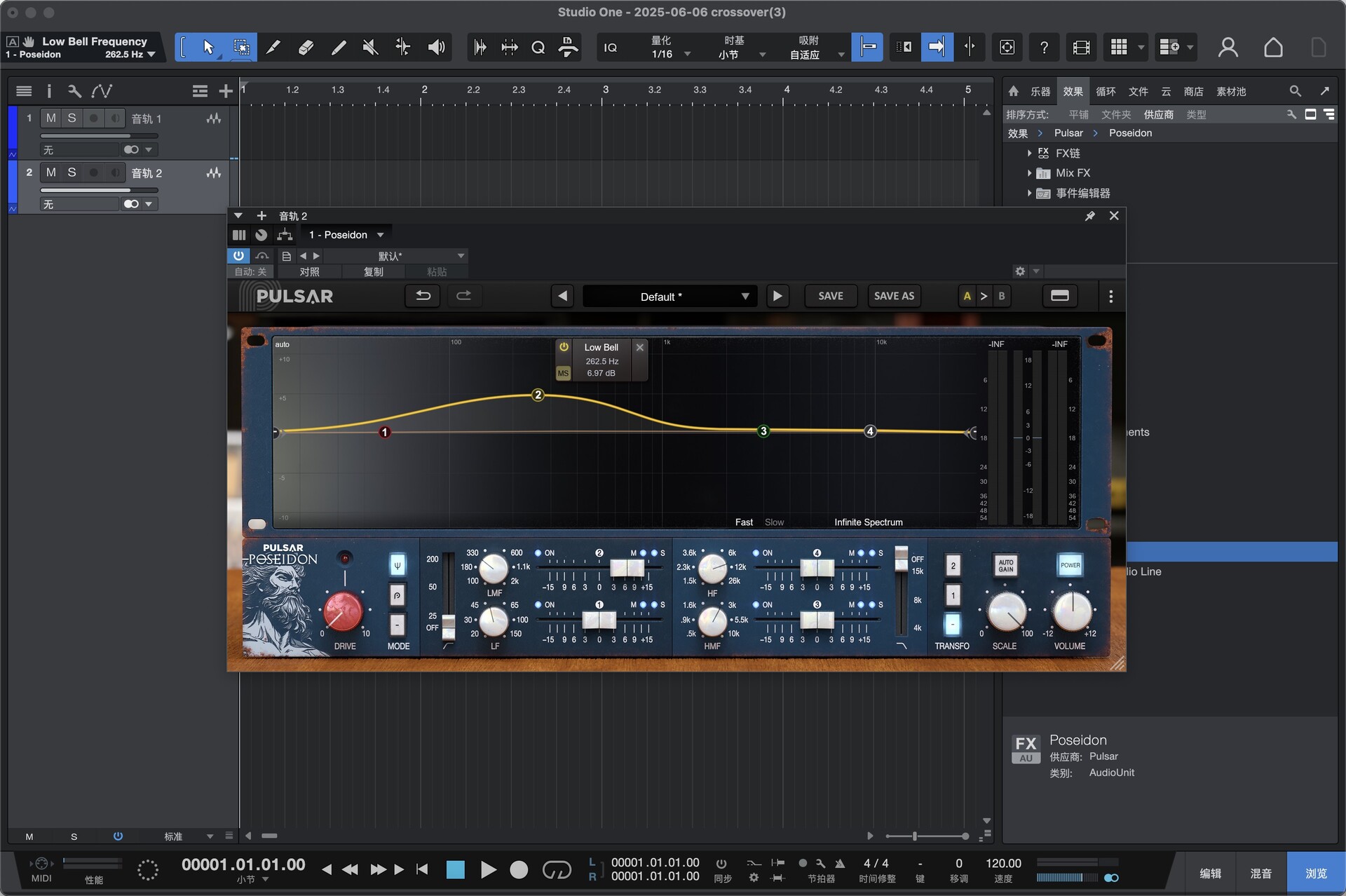Viewport: 1346px width, 896px height.
Task: Pin the Poseidon plugin window
Action: tap(1089, 216)
